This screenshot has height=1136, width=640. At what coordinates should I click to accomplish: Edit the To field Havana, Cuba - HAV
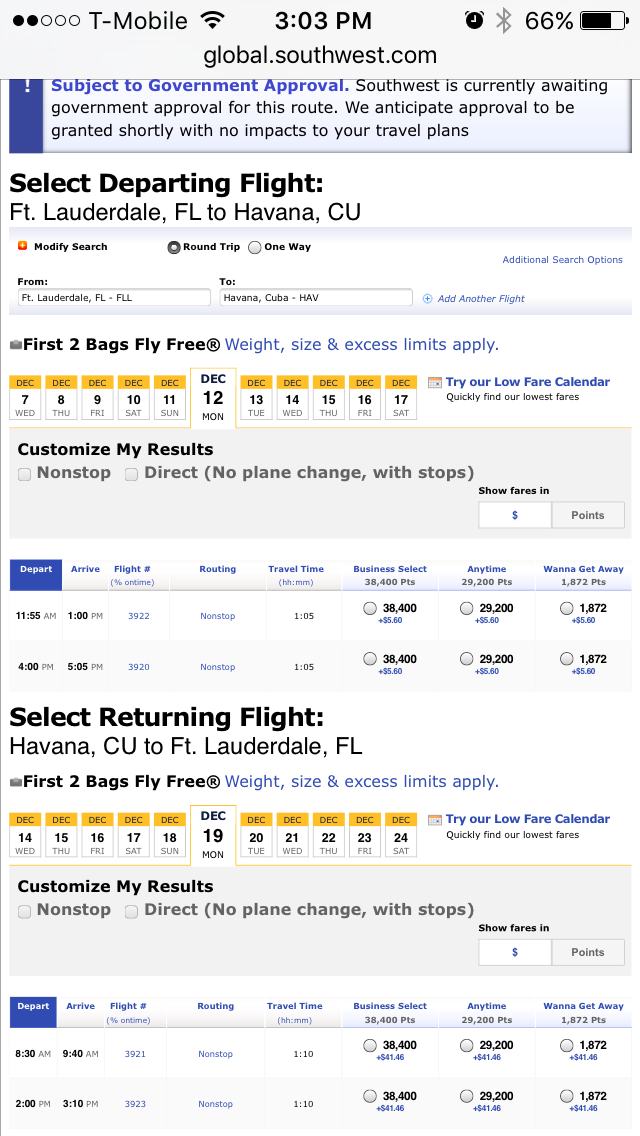pos(316,298)
